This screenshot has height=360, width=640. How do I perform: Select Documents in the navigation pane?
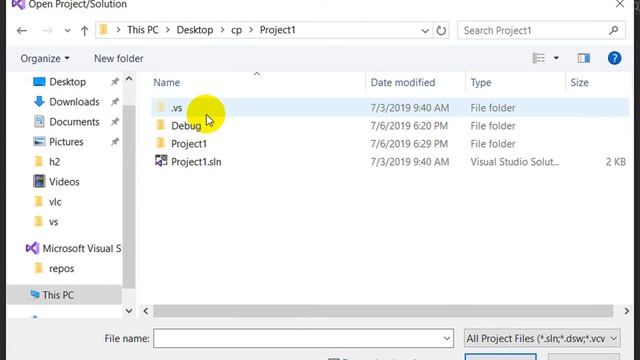pos(74,122)
